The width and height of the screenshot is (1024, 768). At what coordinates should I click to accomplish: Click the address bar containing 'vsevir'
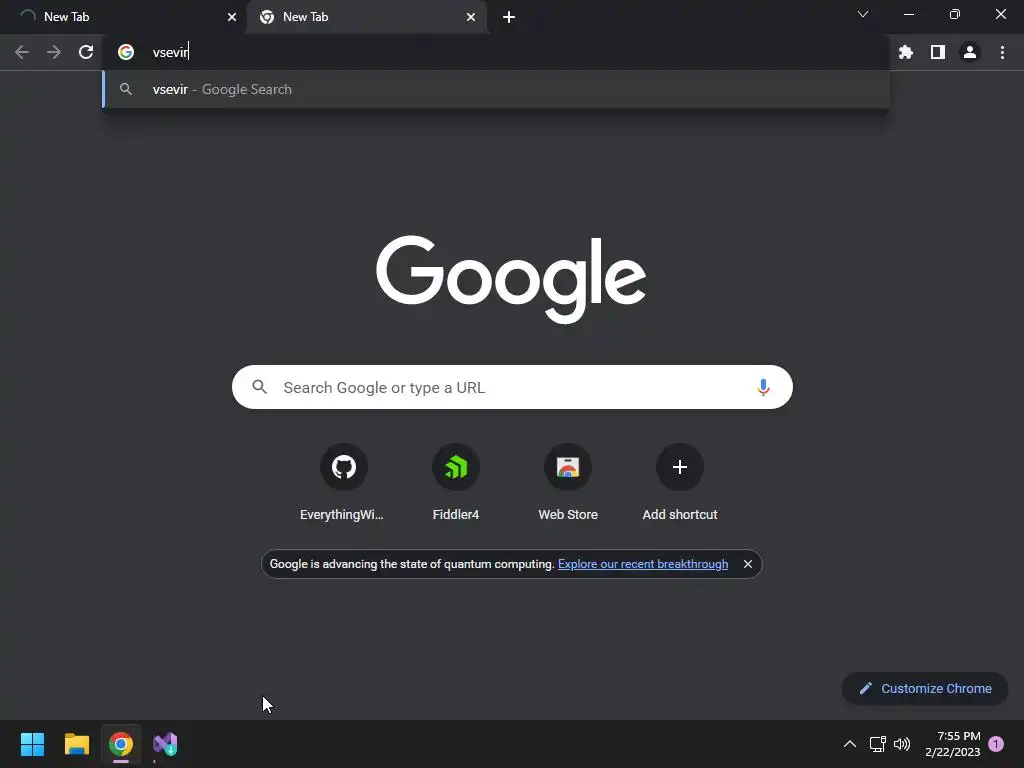coord(496,52)
